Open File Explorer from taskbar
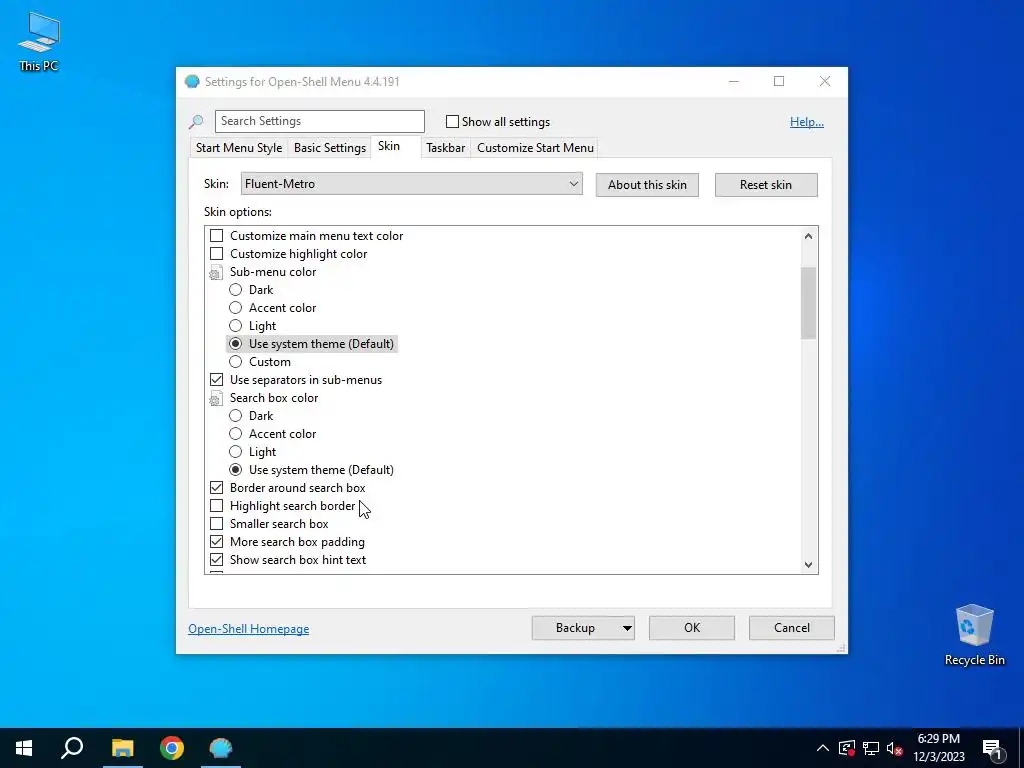This screenshot has width=1024, height=768. point(122,748)
